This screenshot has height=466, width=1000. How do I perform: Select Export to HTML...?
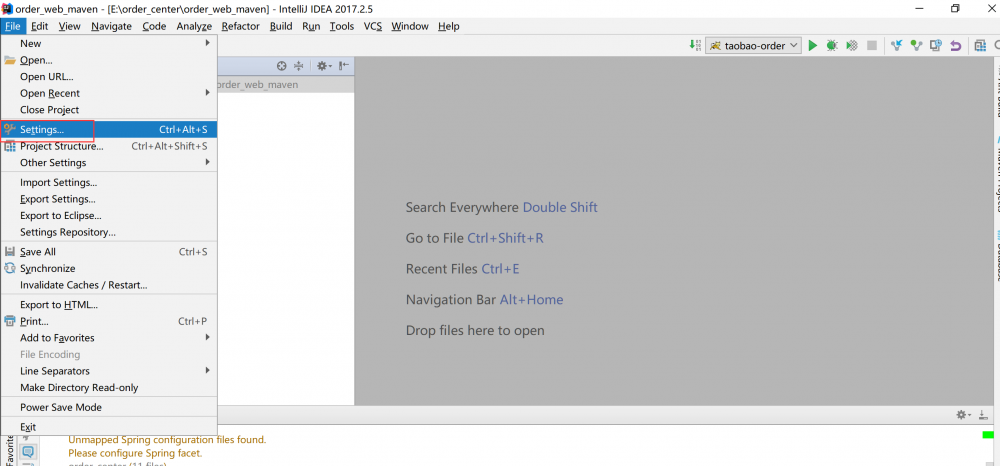109,305
